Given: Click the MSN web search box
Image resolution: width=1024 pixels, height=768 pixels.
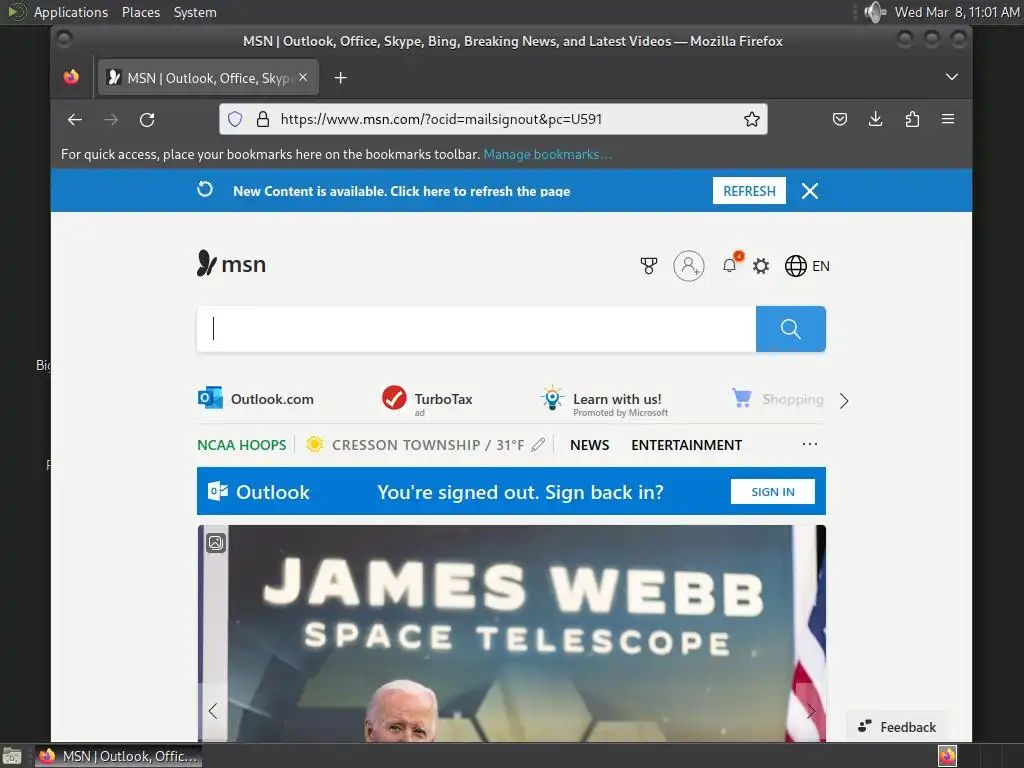Looking at the screenshot, I should pos(477,328).
